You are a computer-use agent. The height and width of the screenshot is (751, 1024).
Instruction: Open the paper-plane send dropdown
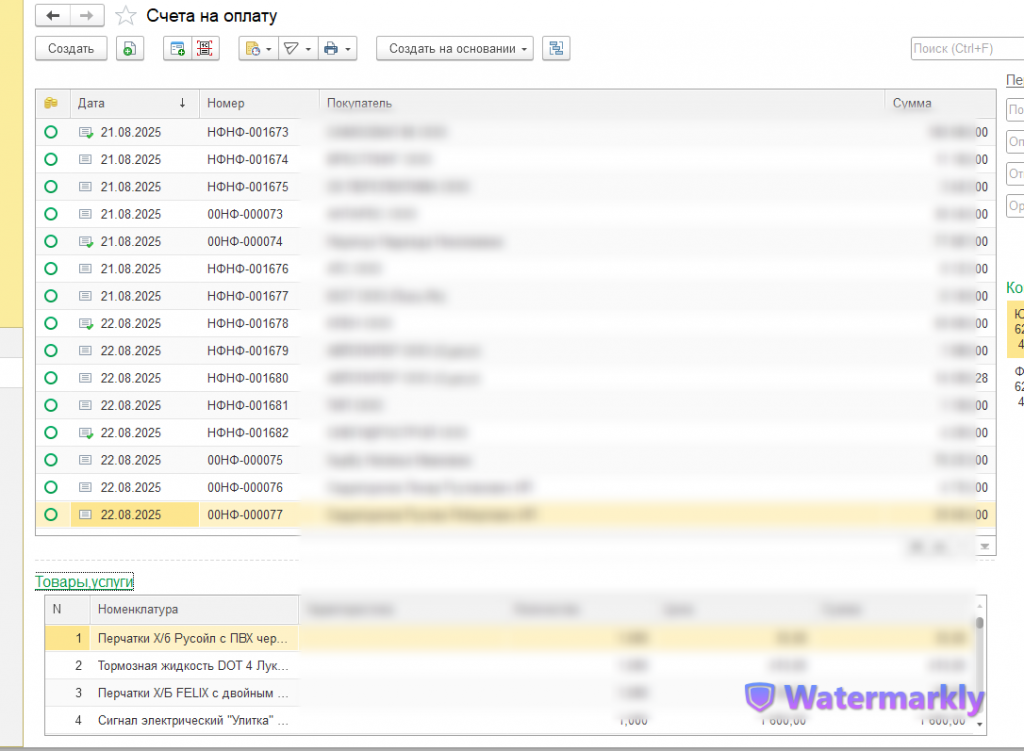[298, 49]
